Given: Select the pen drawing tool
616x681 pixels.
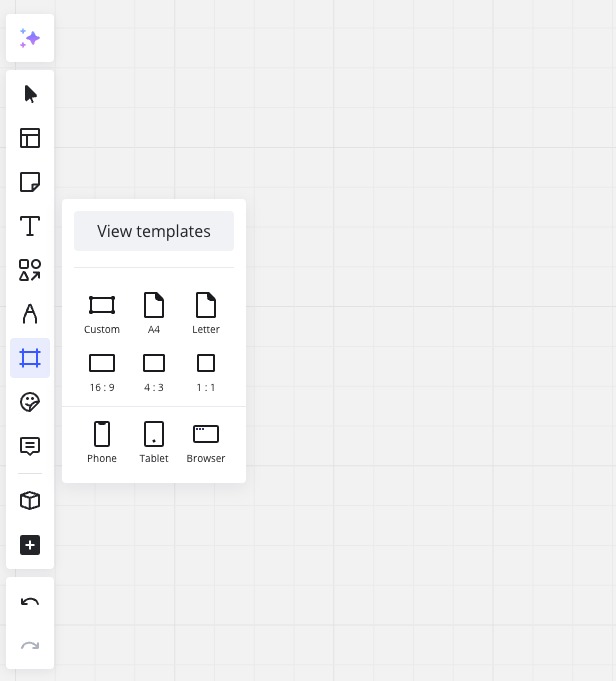Looking at the screenshot, I should 30,314.
